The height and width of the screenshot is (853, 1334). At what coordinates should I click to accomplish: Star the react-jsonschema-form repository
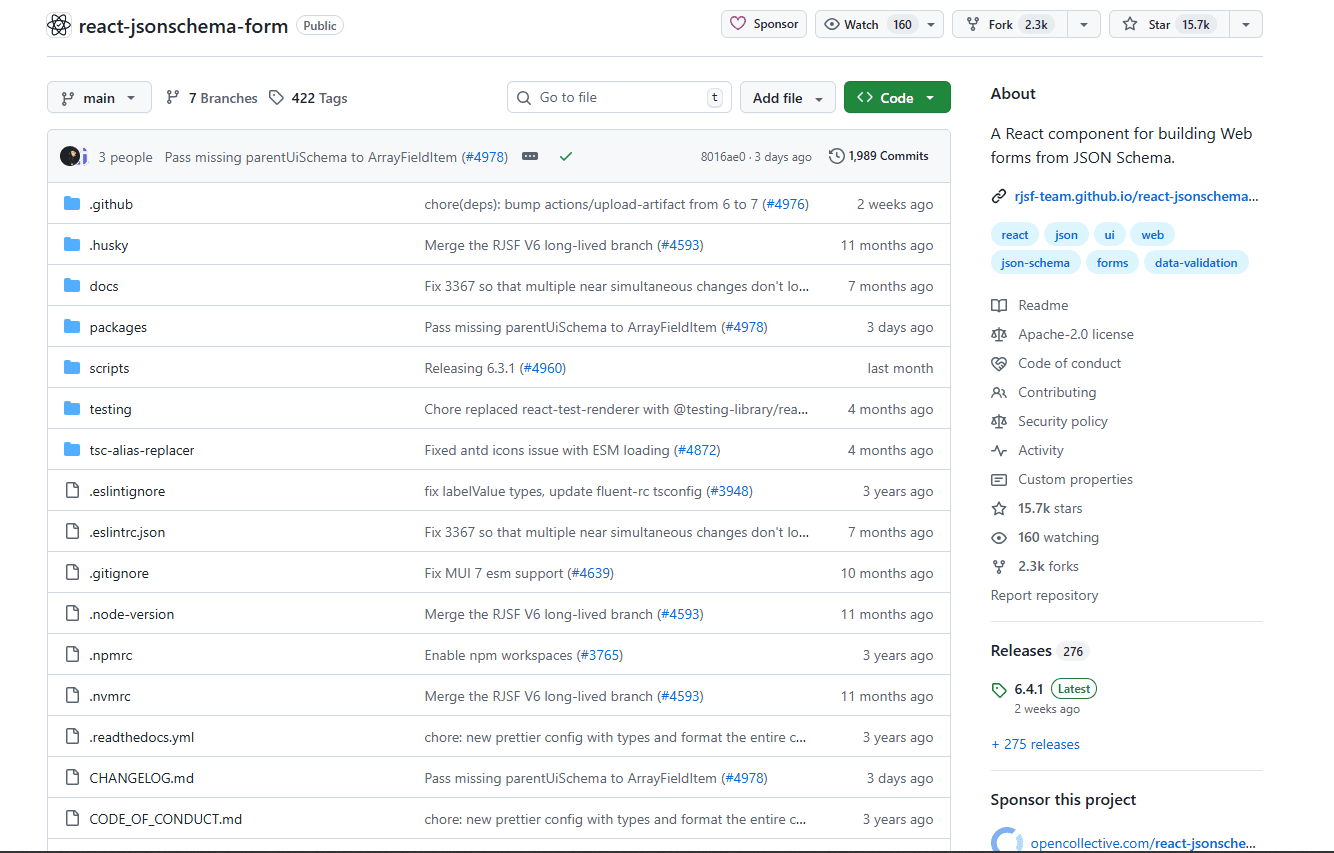tap(1168, 25)
